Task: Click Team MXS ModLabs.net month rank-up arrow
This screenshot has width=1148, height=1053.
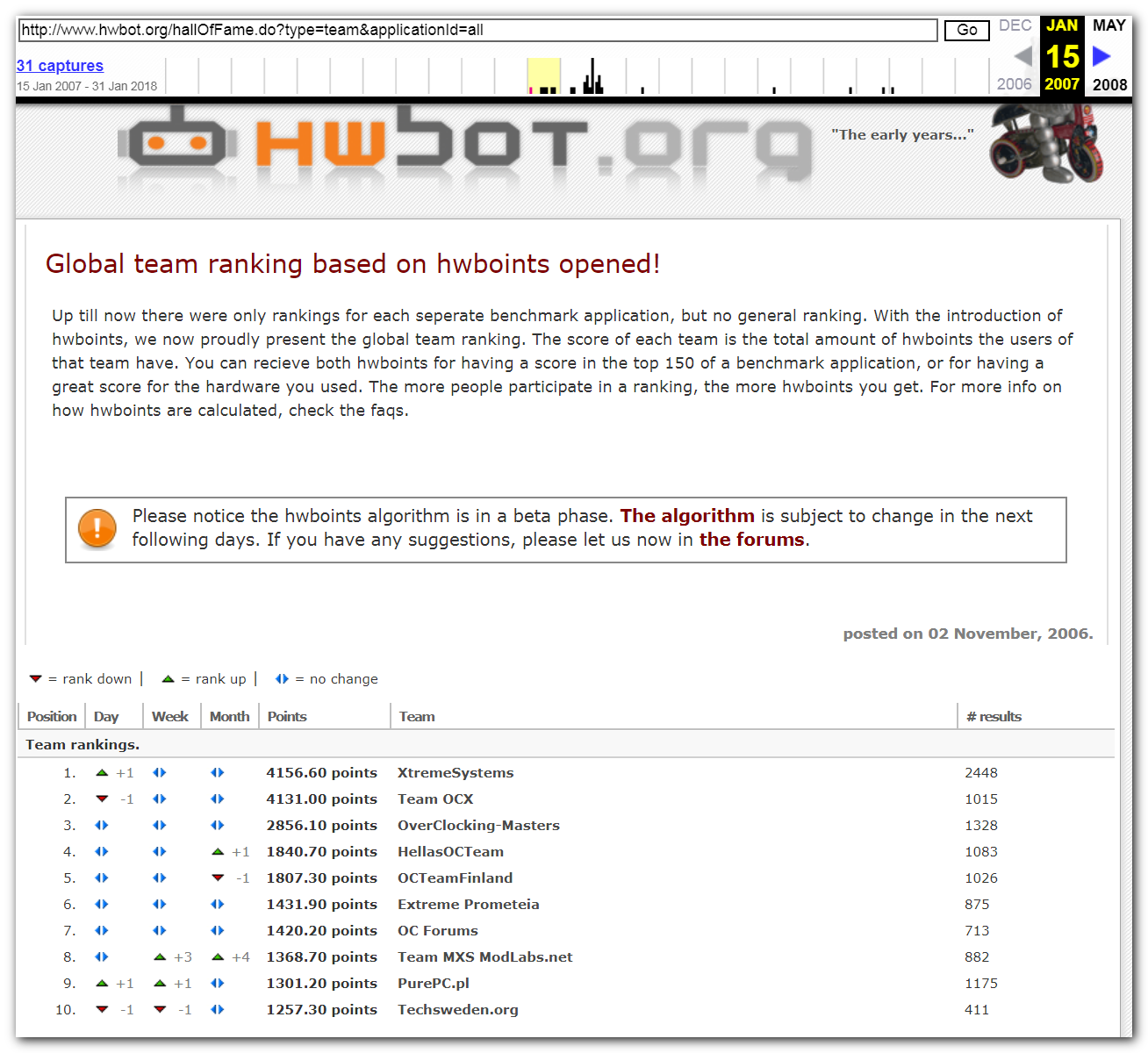Action: tap(218, 957)
